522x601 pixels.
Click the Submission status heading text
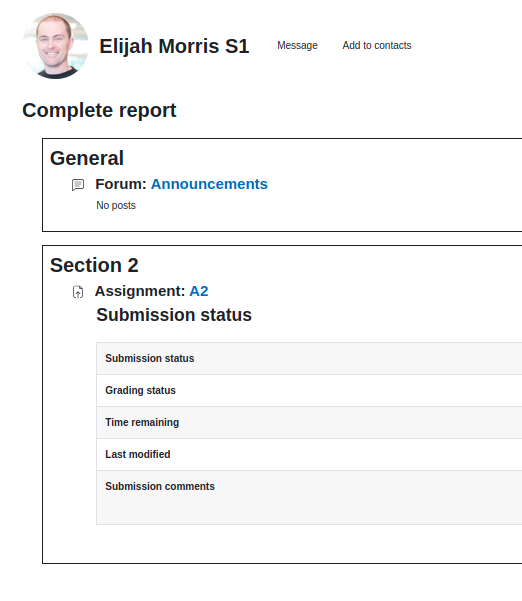174,315
